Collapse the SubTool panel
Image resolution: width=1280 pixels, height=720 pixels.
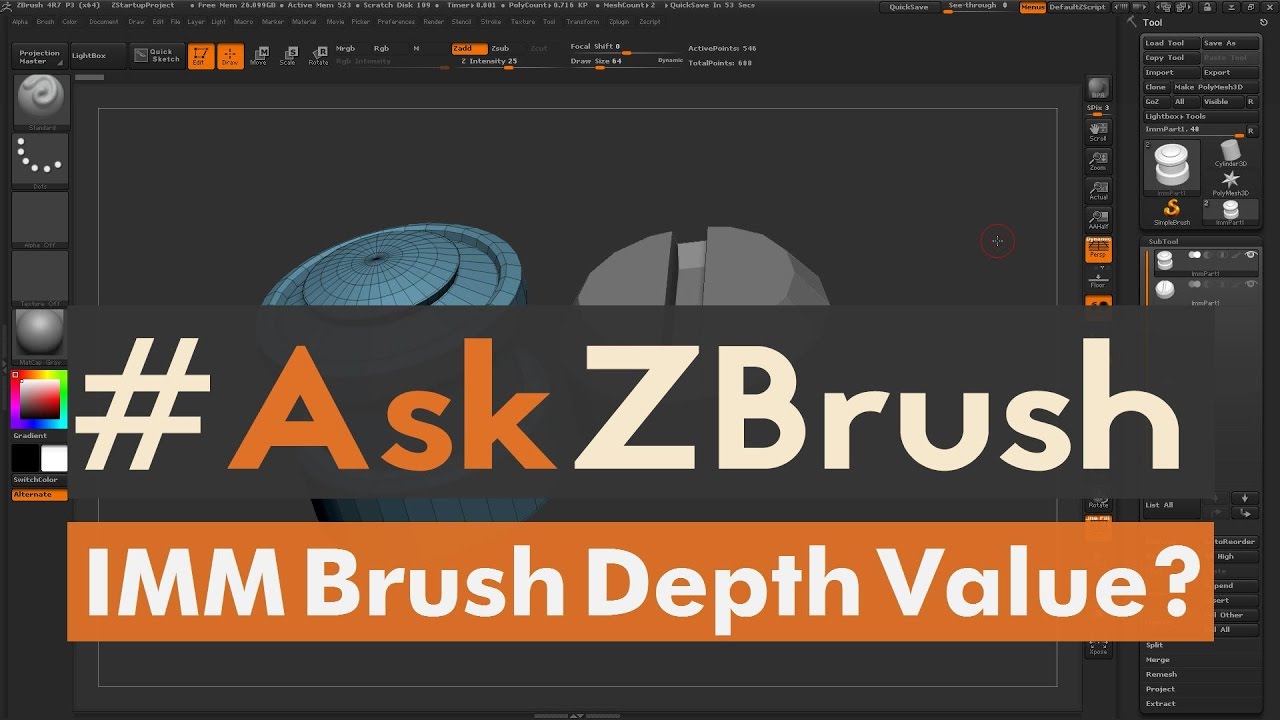click(x=1162, y=241)
